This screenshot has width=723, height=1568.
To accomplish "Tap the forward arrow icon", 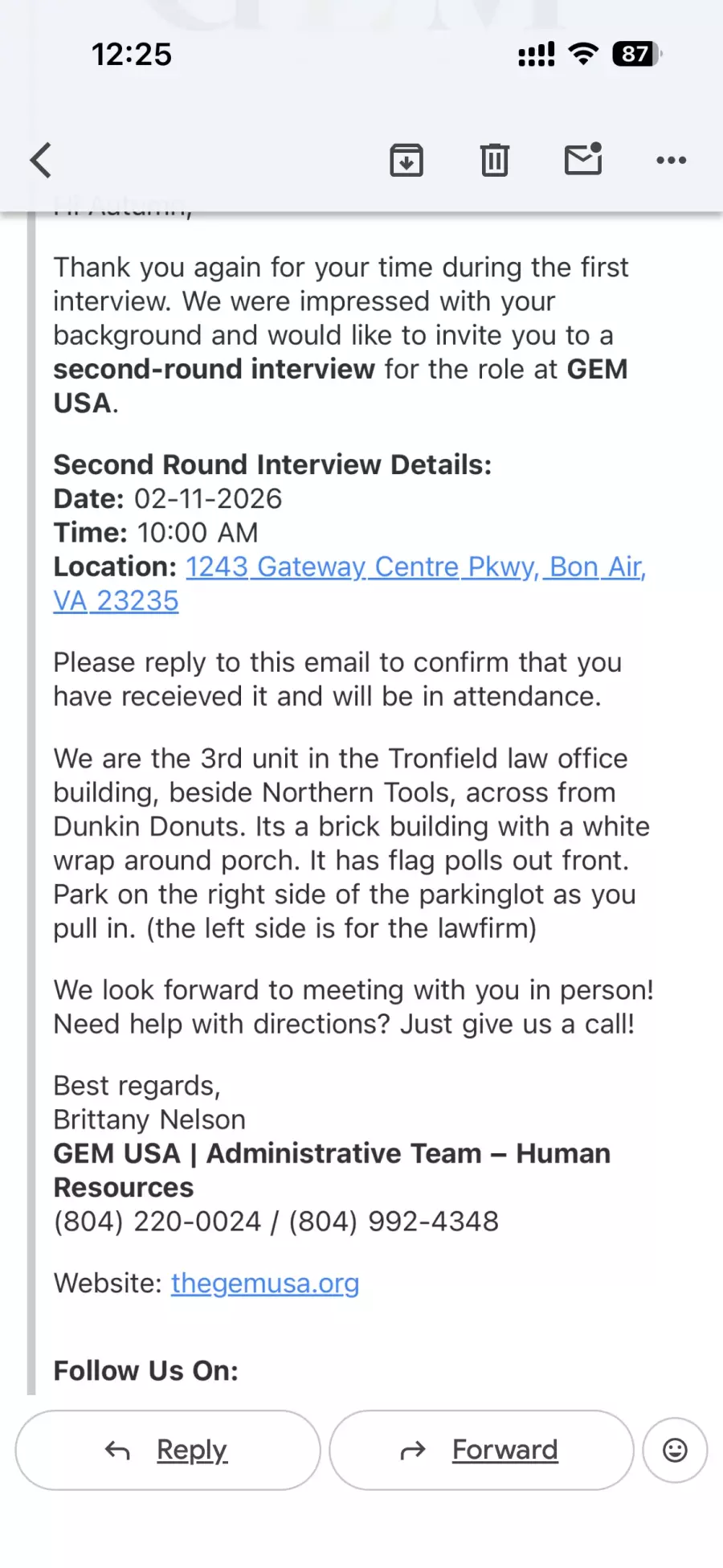I will (413, 1451).
